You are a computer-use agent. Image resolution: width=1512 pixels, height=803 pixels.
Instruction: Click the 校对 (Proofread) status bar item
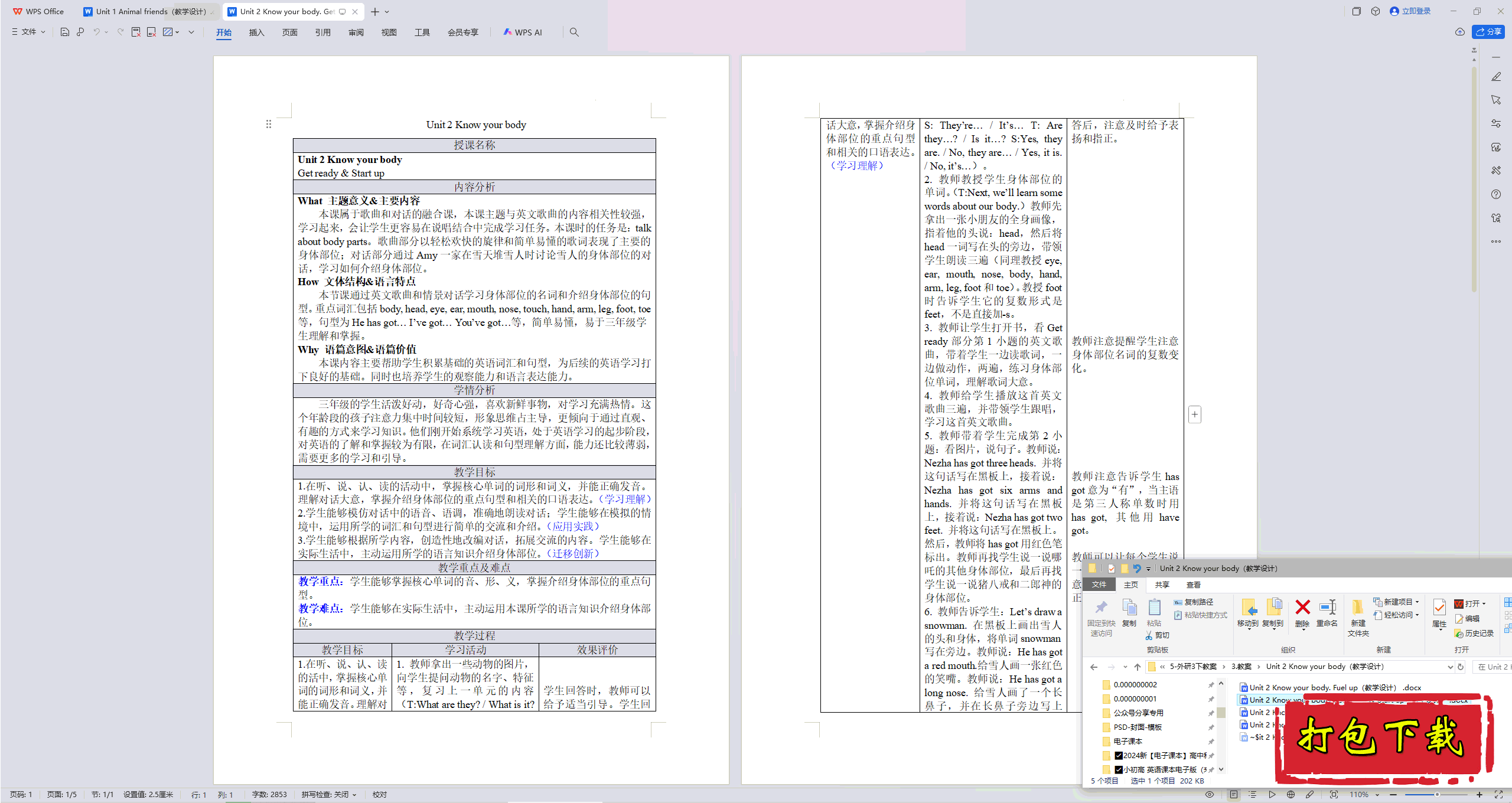tap(380, 795)
